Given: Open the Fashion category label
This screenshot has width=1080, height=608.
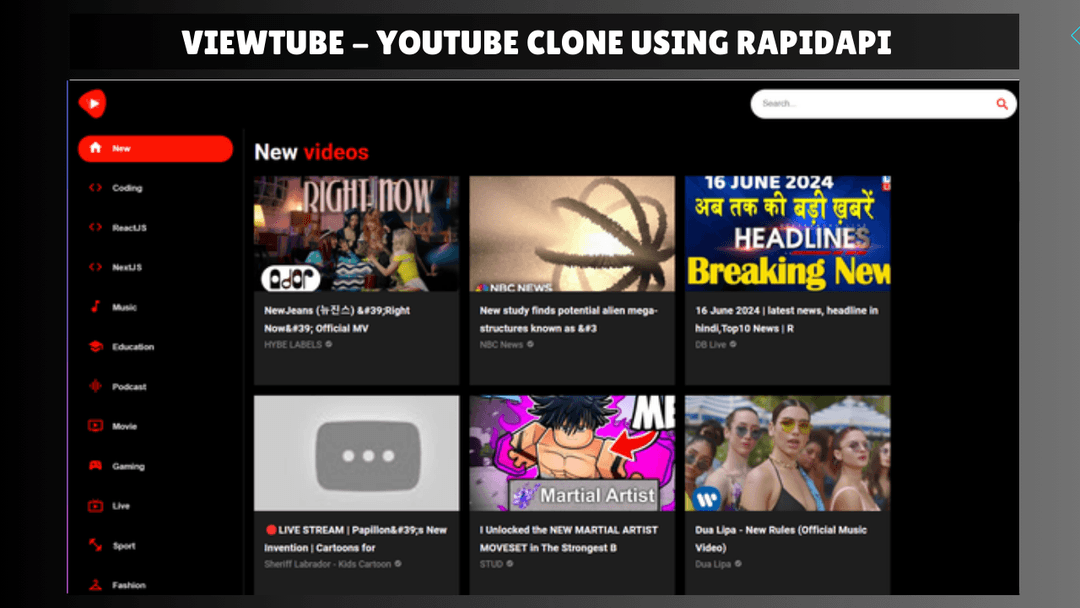Looking at the screenshot, I should click(x=129, y=585).
